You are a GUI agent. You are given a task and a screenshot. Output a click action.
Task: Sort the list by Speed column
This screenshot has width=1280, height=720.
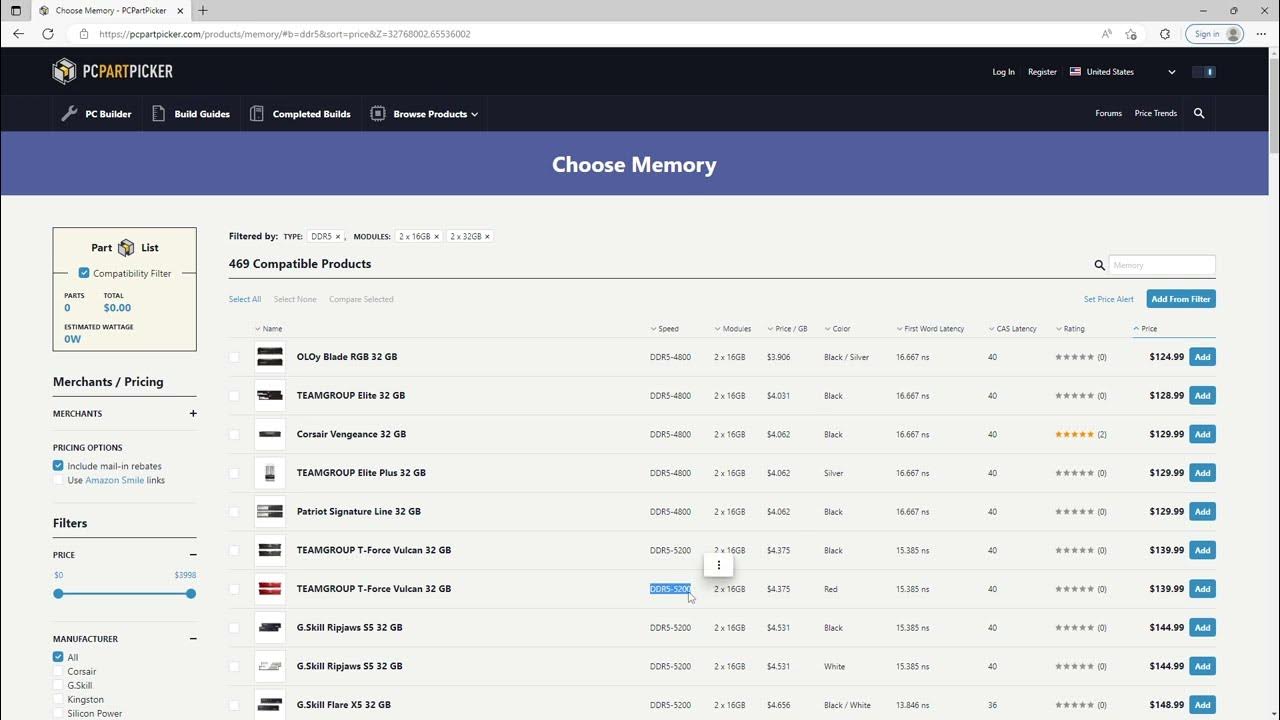click(x=664, y=329)
